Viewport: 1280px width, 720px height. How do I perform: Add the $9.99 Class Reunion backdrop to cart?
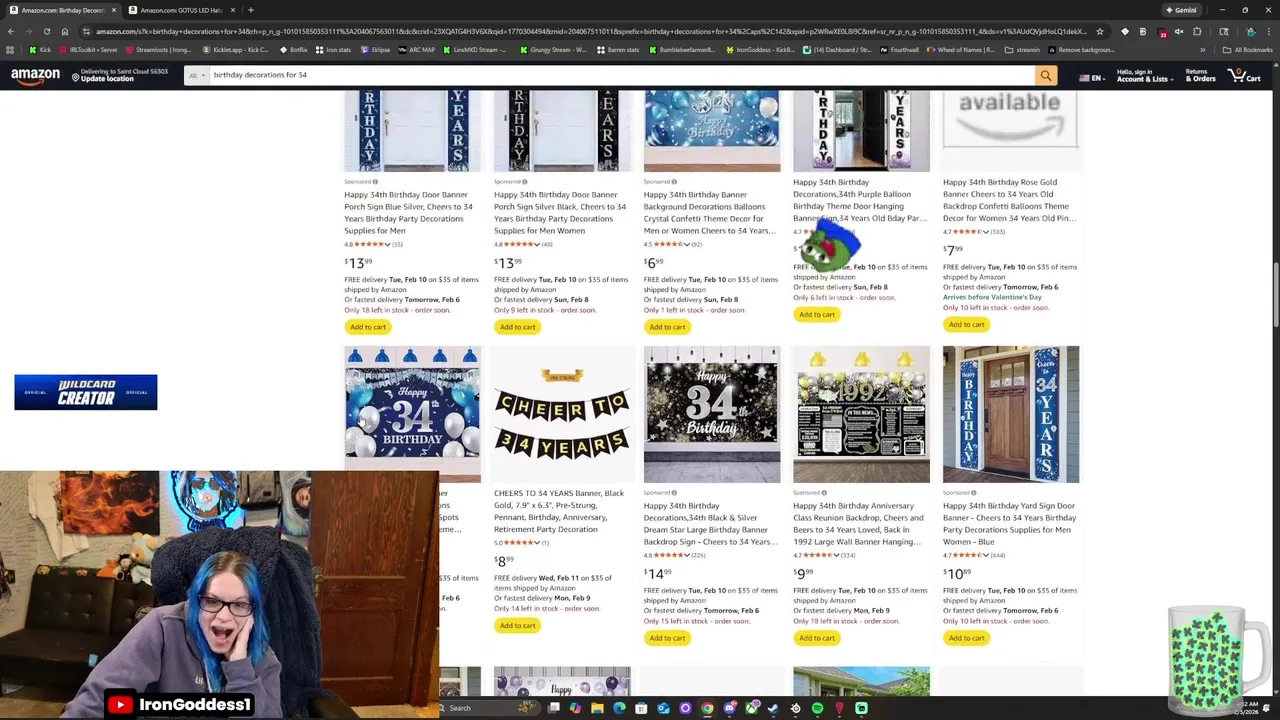816,638
